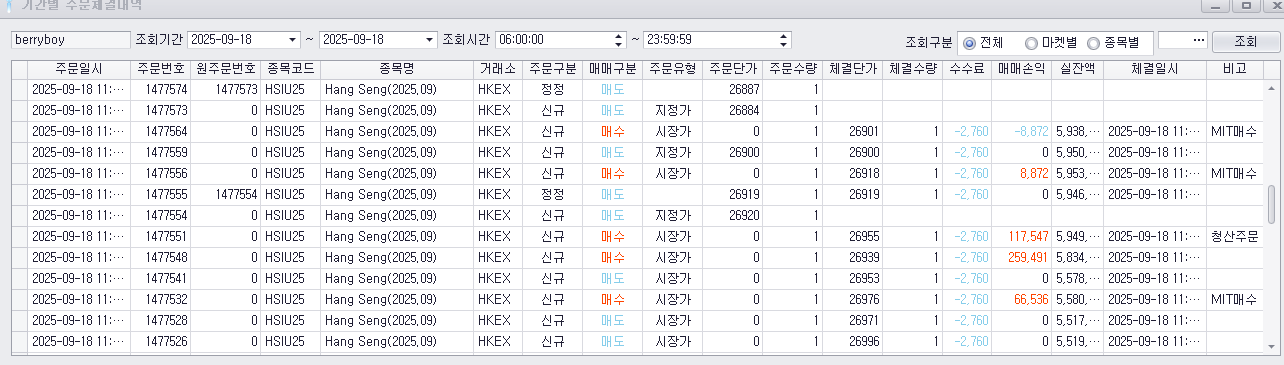Click the 종목명 column header

click(x=397, y=69)
